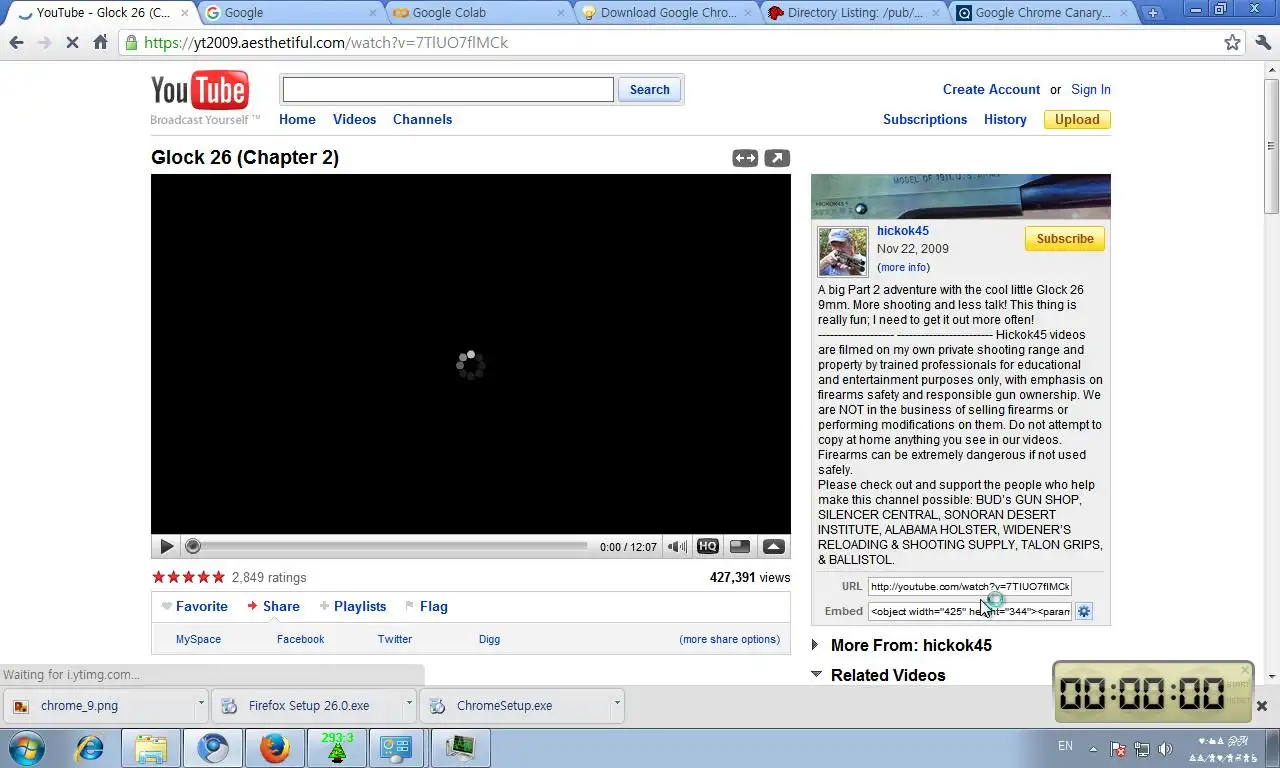The height and width of the screenshot is (768, 1280).
Task: Close the downloads bar
Action: coord(1261,706)
